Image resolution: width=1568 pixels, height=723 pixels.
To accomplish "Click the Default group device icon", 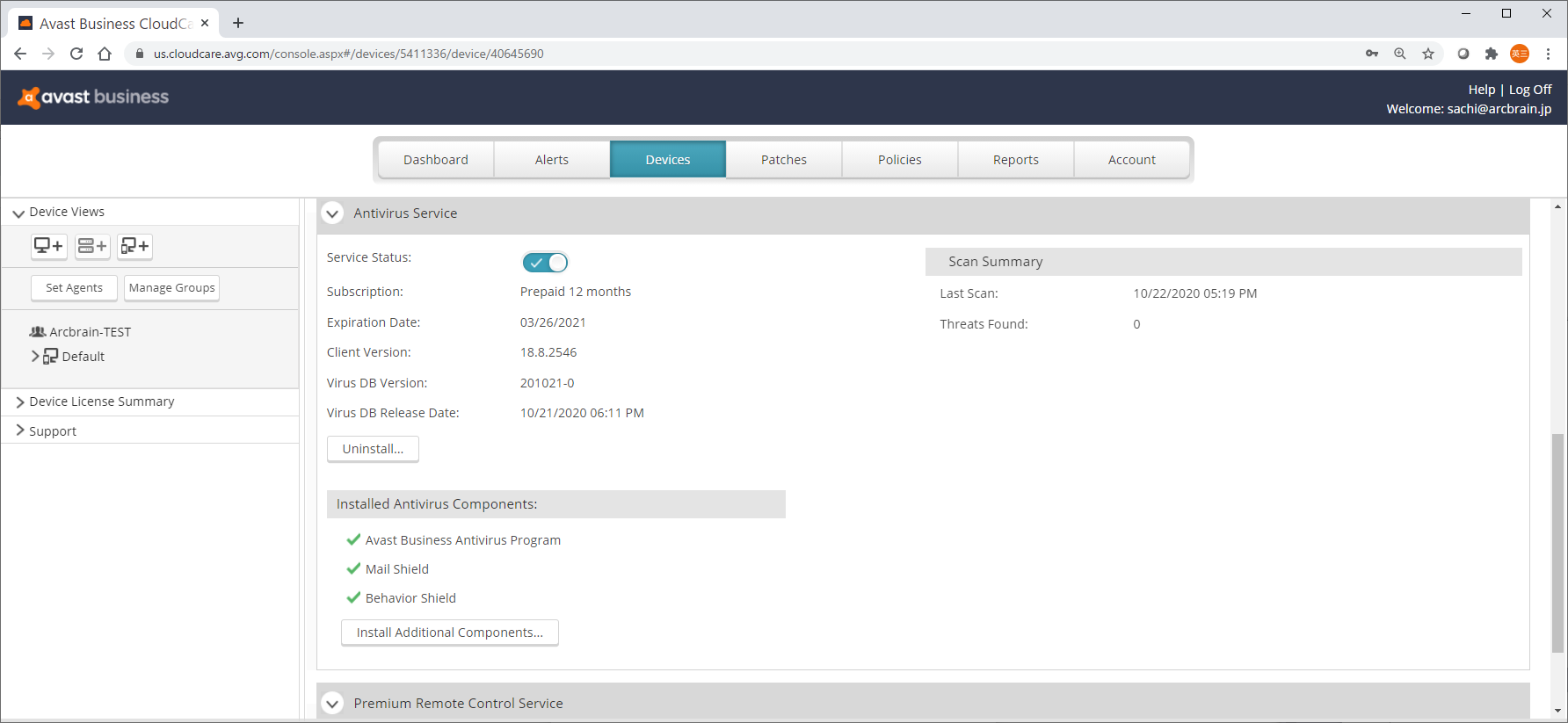I will coord(51,356).
